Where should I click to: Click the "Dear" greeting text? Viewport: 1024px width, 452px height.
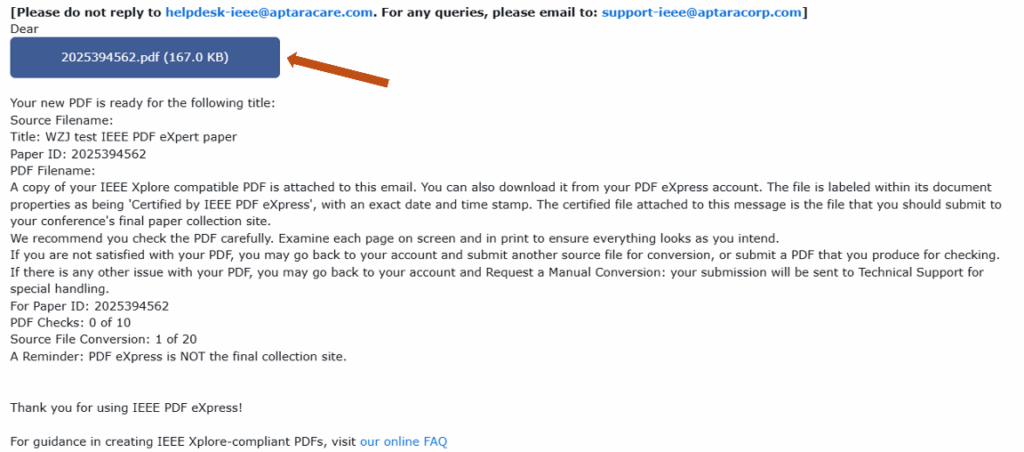click(24, 28)
